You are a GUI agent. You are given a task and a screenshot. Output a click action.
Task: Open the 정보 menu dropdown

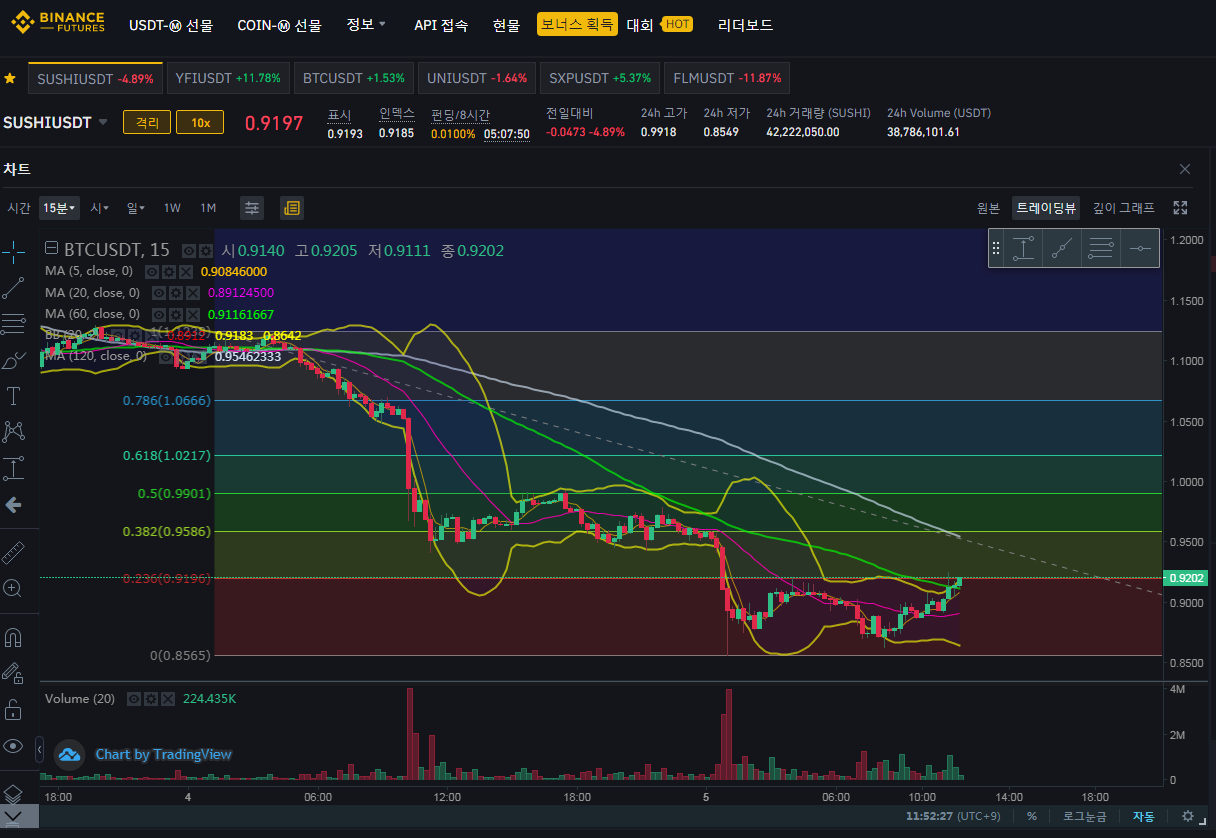click(366, 24)
